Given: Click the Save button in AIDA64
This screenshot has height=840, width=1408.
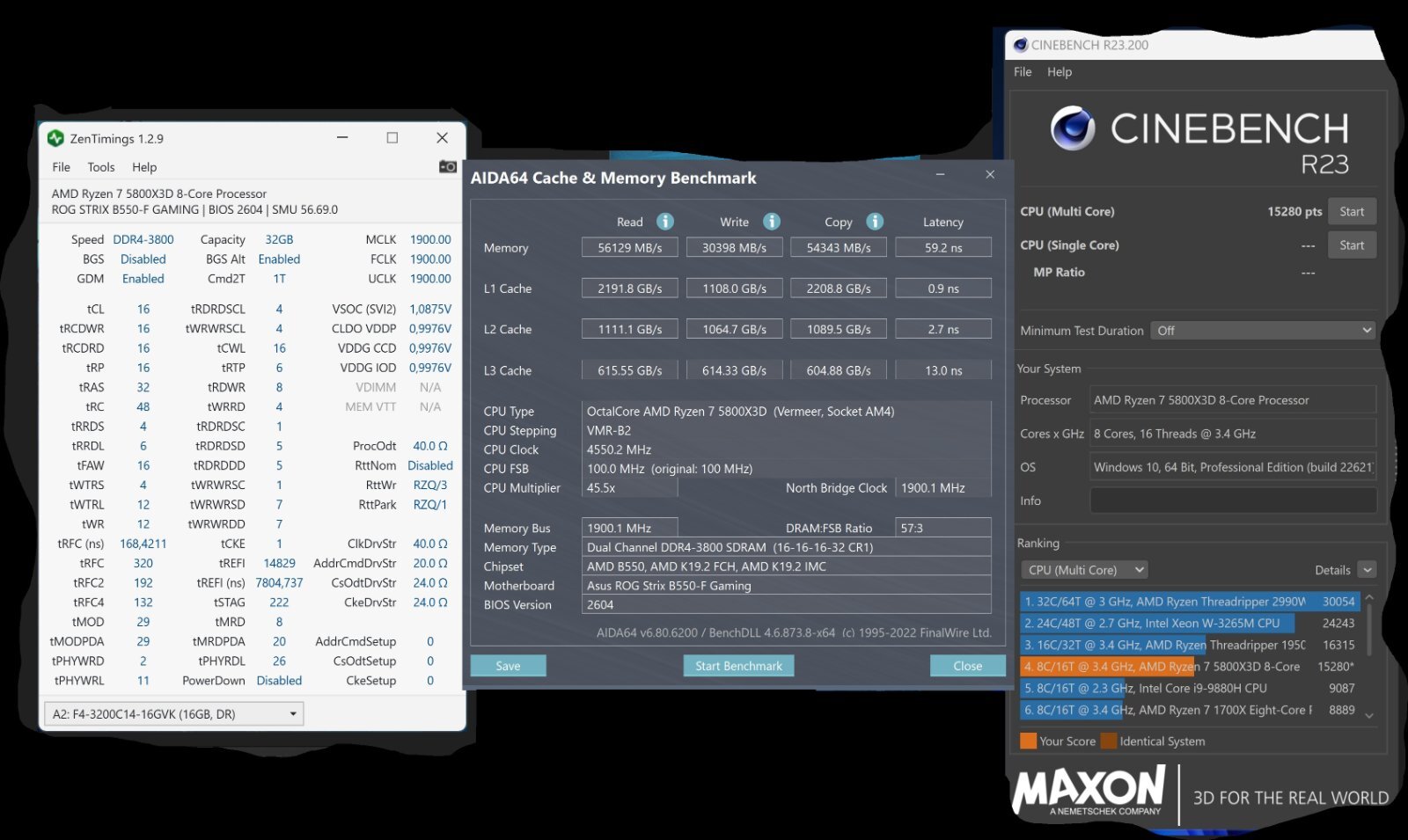Looking at the screenshot, I should click(x=508, y=666).
